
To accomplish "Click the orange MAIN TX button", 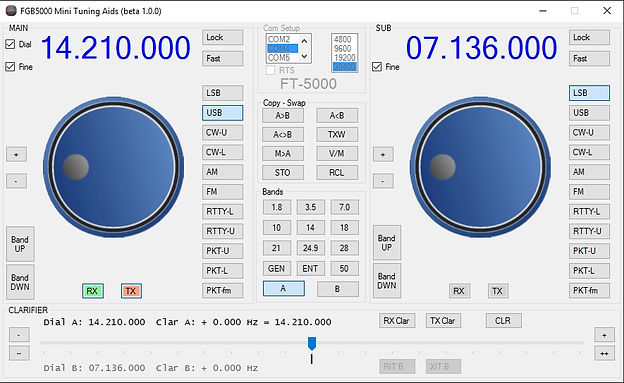I will (131, 291).
